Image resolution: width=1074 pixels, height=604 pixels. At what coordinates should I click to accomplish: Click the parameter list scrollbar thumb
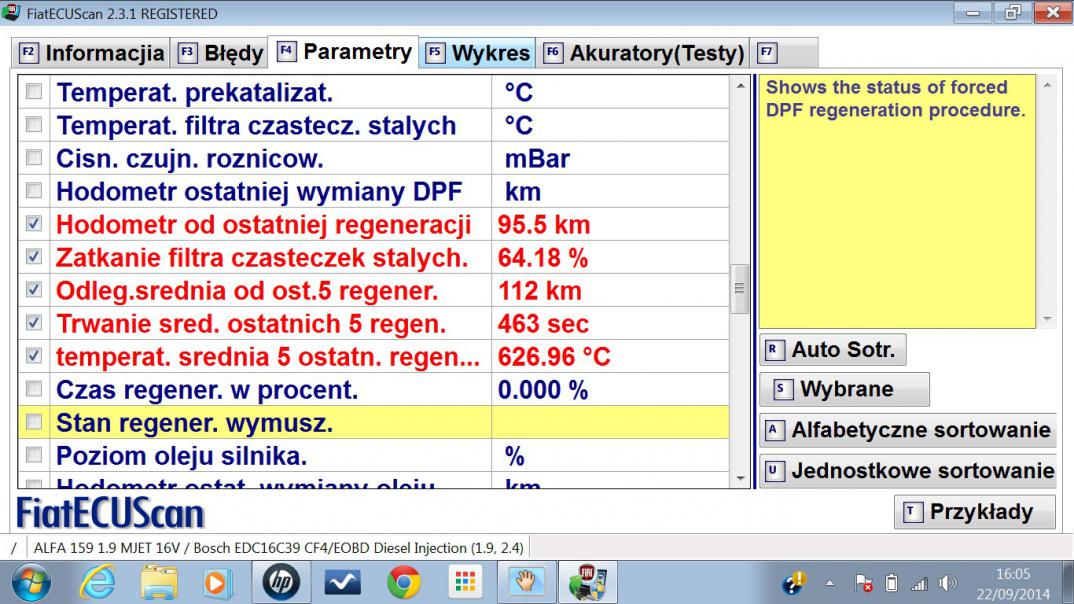740,288
